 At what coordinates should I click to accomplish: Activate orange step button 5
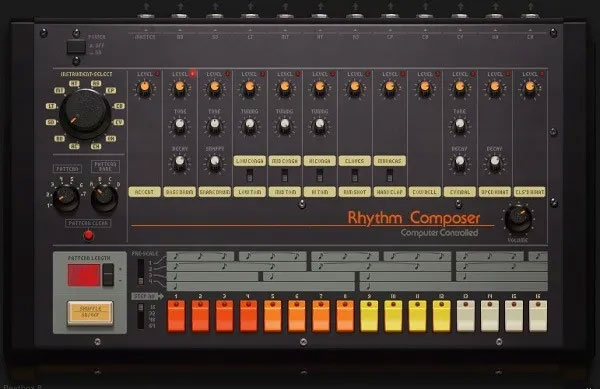coord(272,316)
